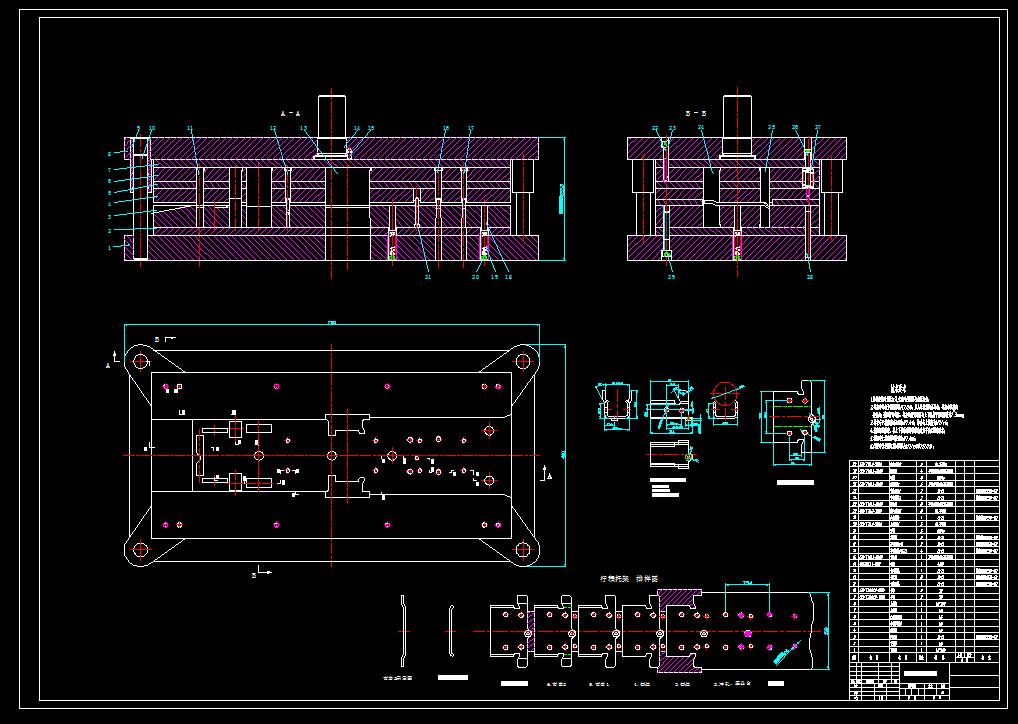Click the bent profile sketch left of strip
The width and height of the screenshot is (1018, 724).
404,631
